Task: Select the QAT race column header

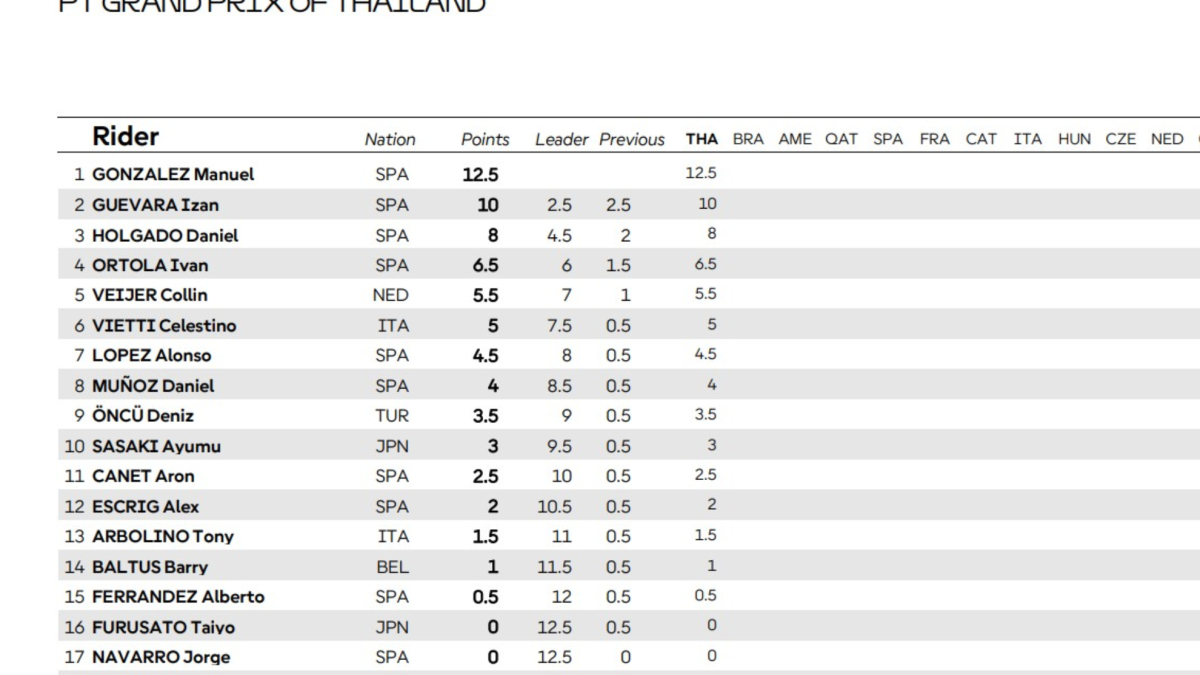Action: 841,139
